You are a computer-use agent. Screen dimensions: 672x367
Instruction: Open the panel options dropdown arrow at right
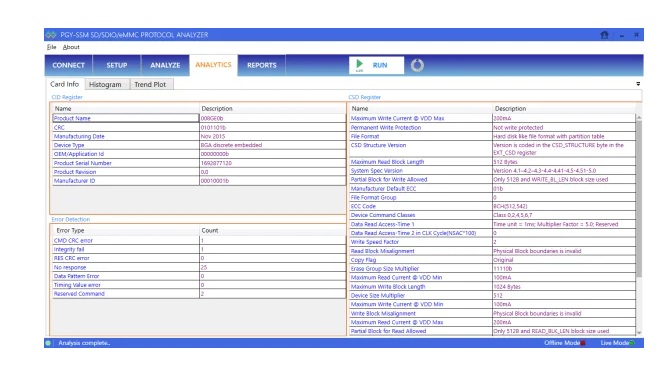pyautogui.click(x=638, y=84)
